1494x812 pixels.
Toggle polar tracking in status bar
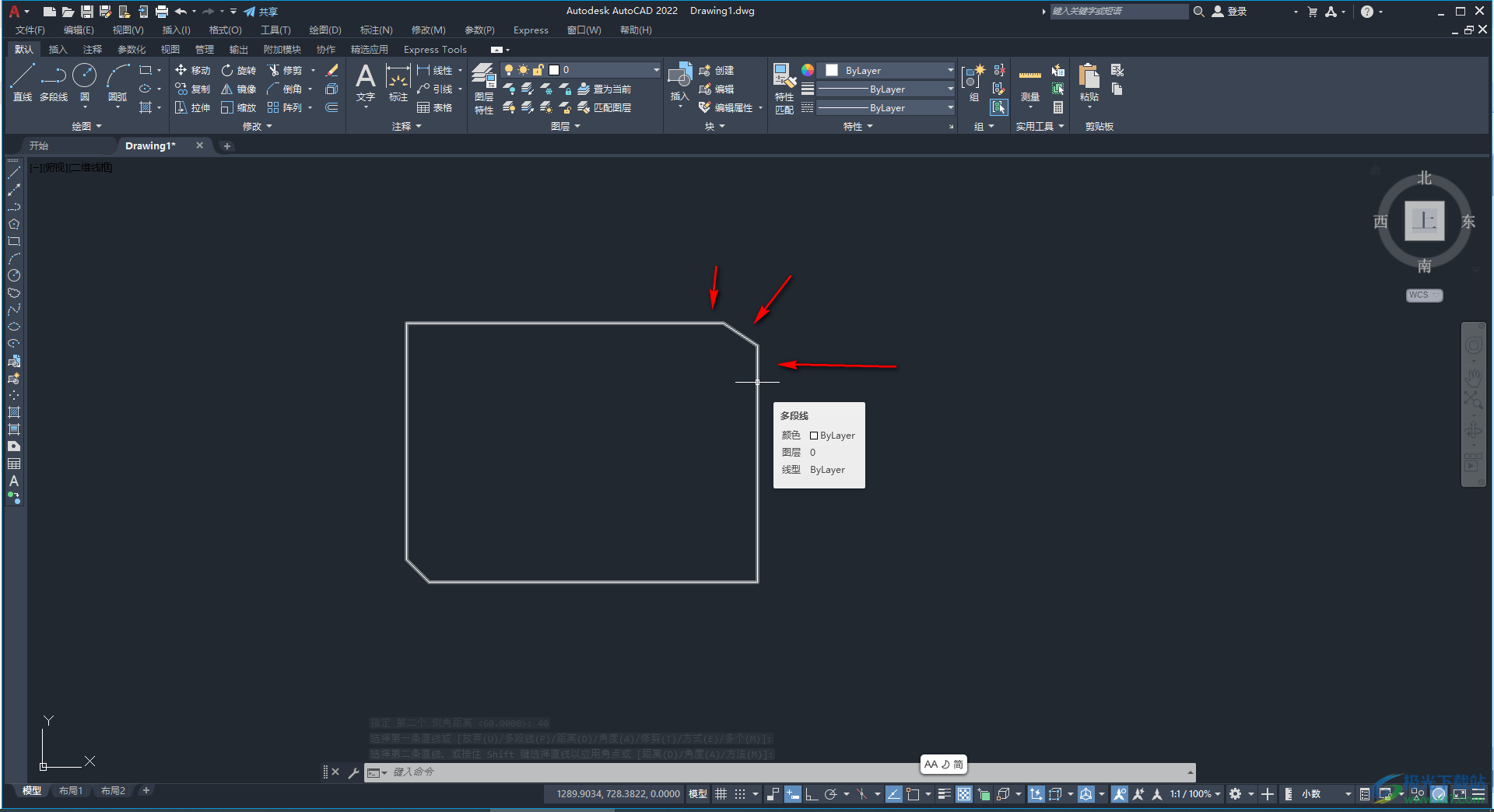pyautogui.click(x=830, y=794)
